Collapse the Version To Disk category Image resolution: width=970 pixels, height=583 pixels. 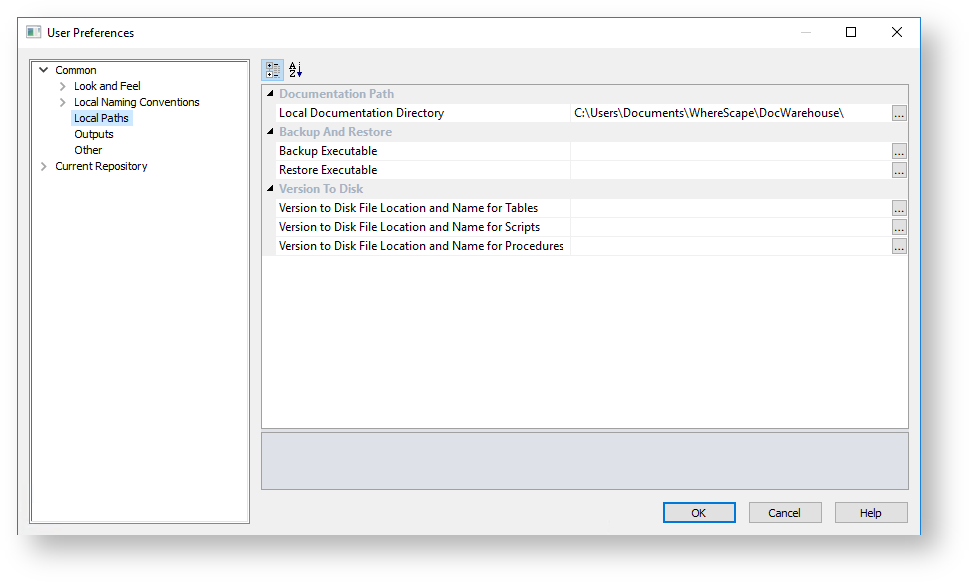(x=270, y=188)
